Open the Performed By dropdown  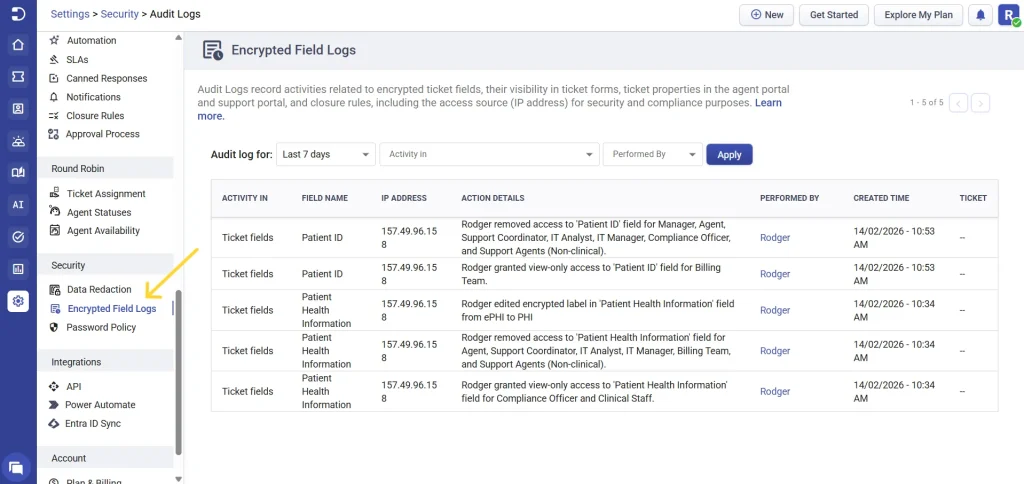tap(652, 155)
